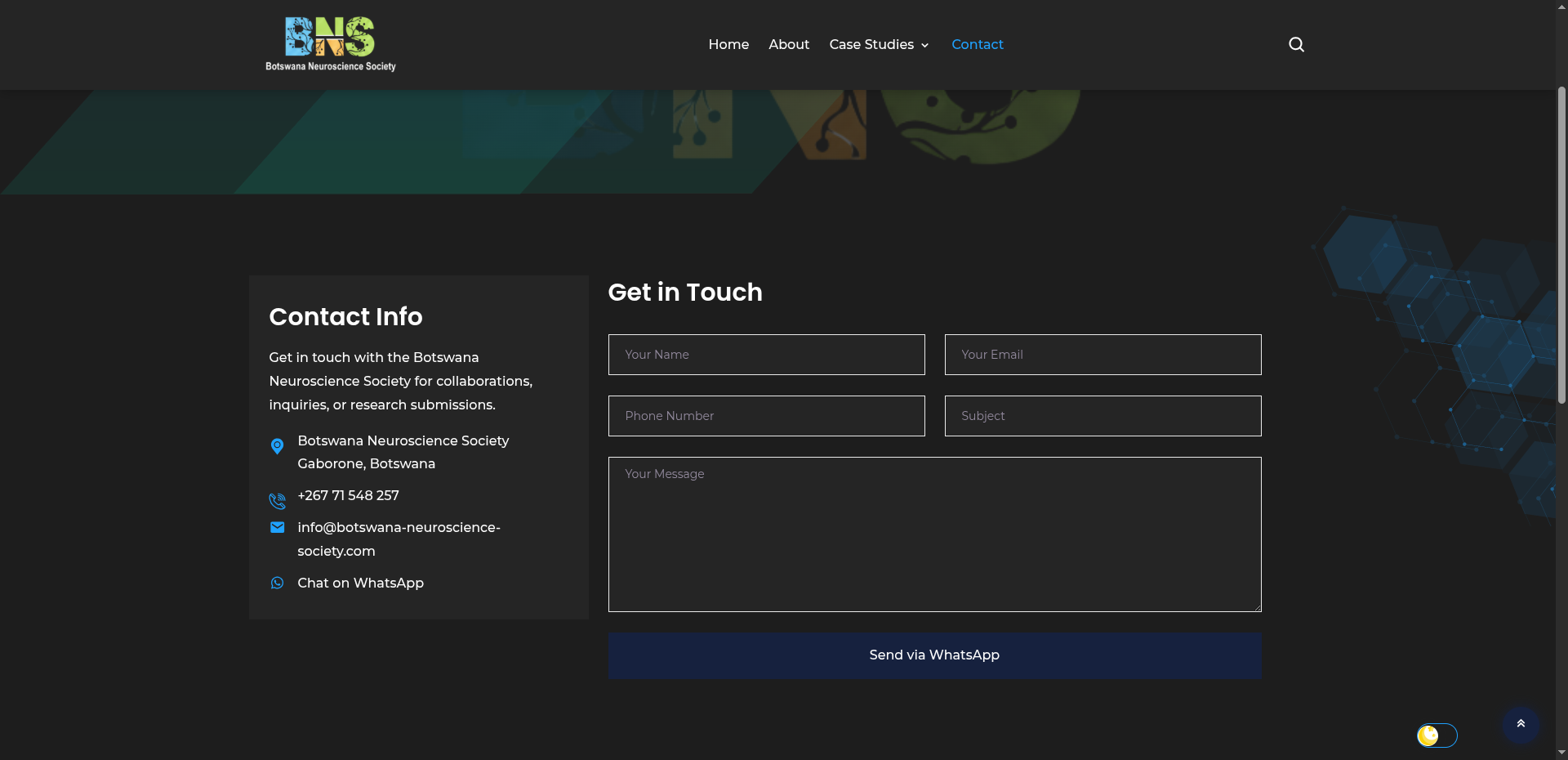This screenshot has width=1568, height=760.
Task: Focus the Your Name input field
Action: point(766,355)
